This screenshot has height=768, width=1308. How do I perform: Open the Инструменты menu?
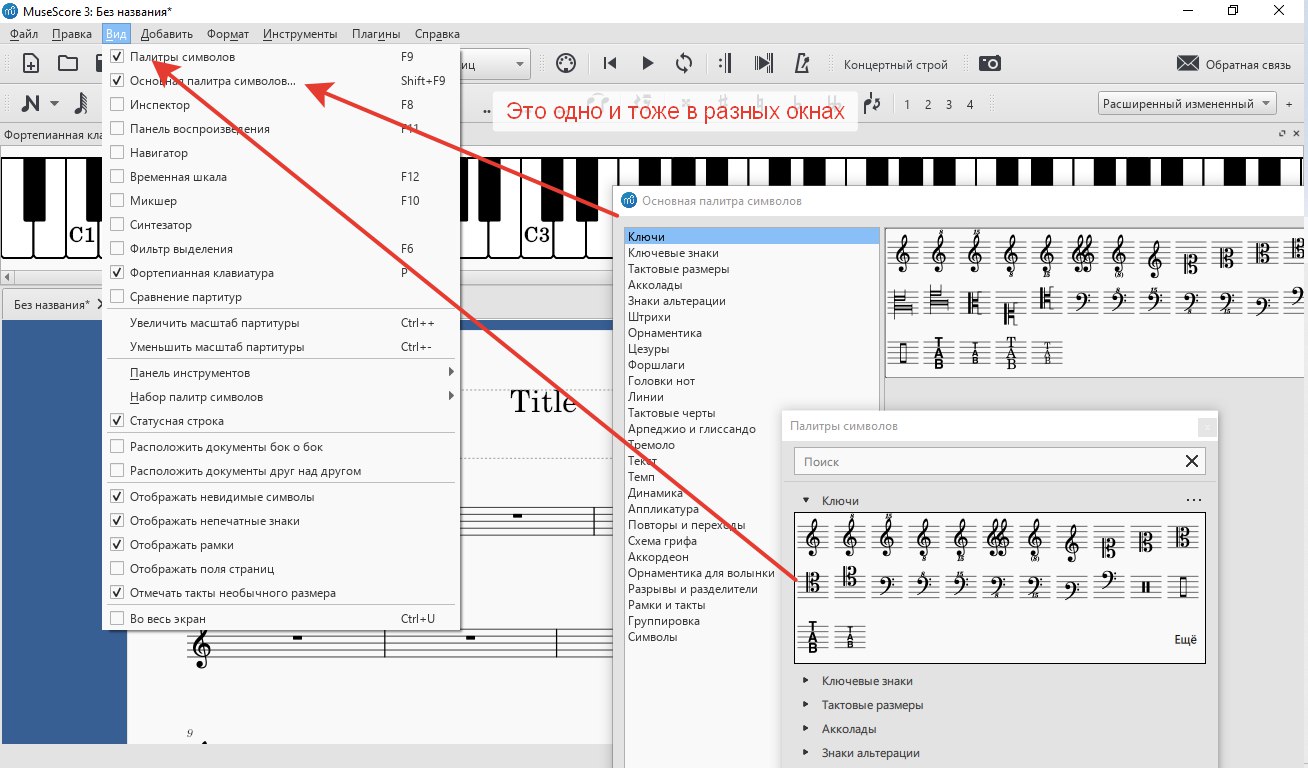(x=300, y=34)
